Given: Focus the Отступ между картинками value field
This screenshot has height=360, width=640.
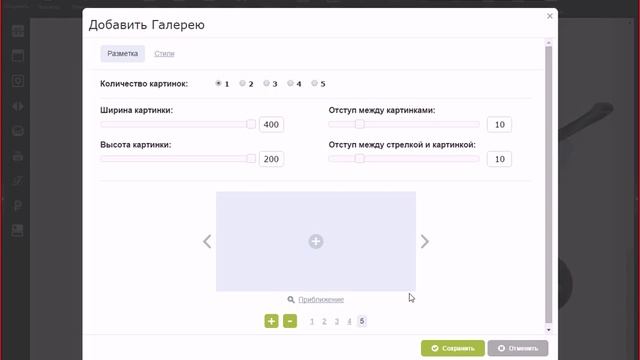Looking at the screenshot, I should point(499,124).
